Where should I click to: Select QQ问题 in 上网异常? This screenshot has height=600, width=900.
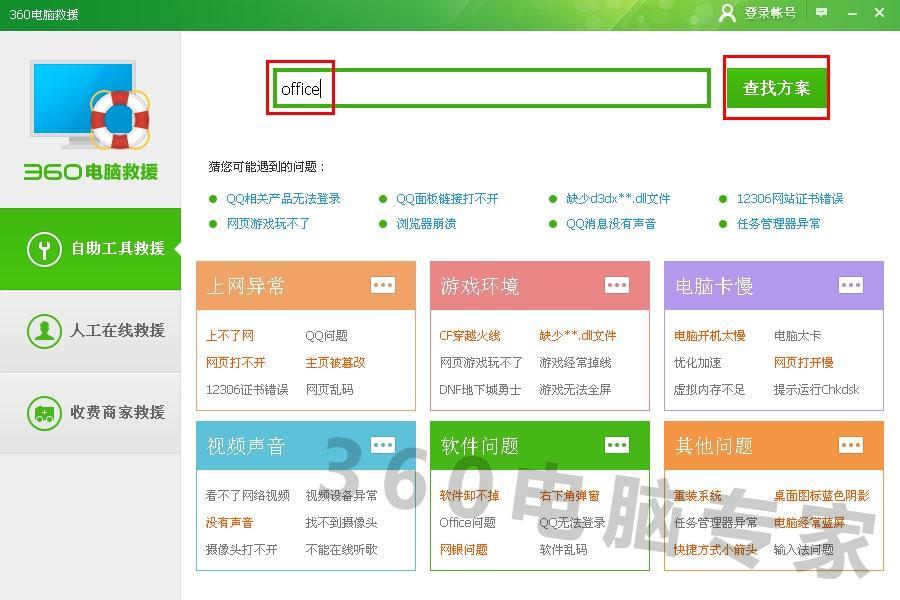tap(327, 335)
